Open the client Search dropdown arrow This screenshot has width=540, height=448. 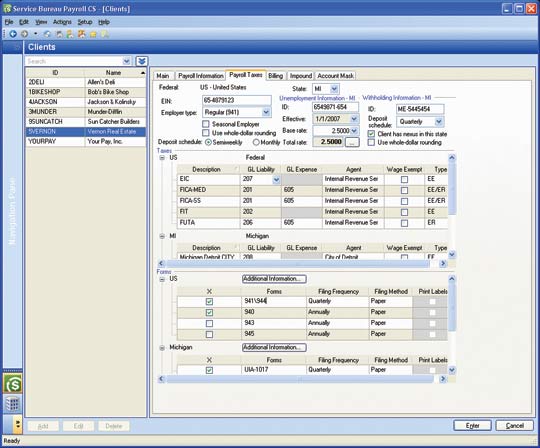[126, 61]
